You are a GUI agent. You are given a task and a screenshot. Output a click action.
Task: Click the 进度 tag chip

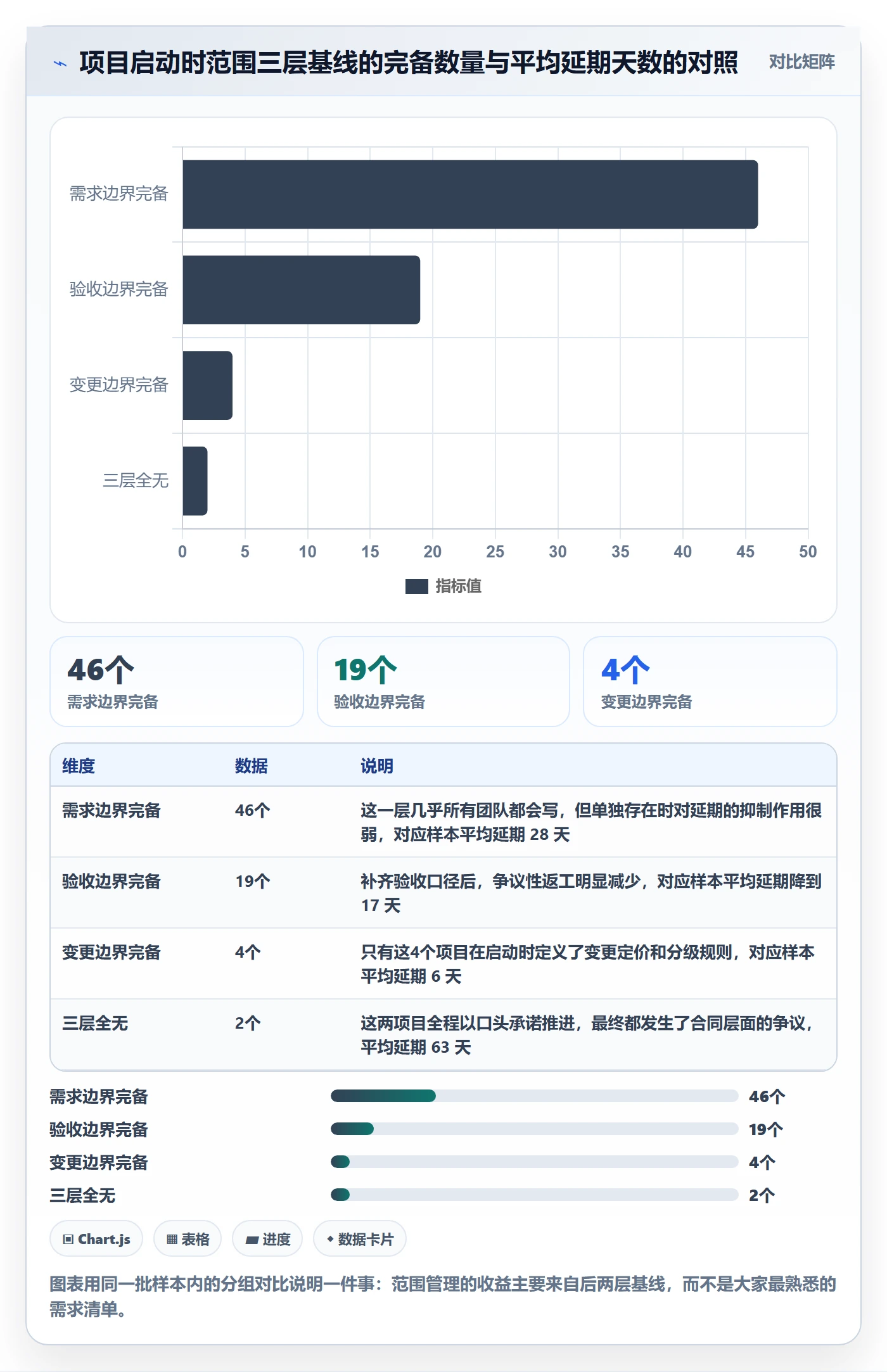(x=267, y=1239)
